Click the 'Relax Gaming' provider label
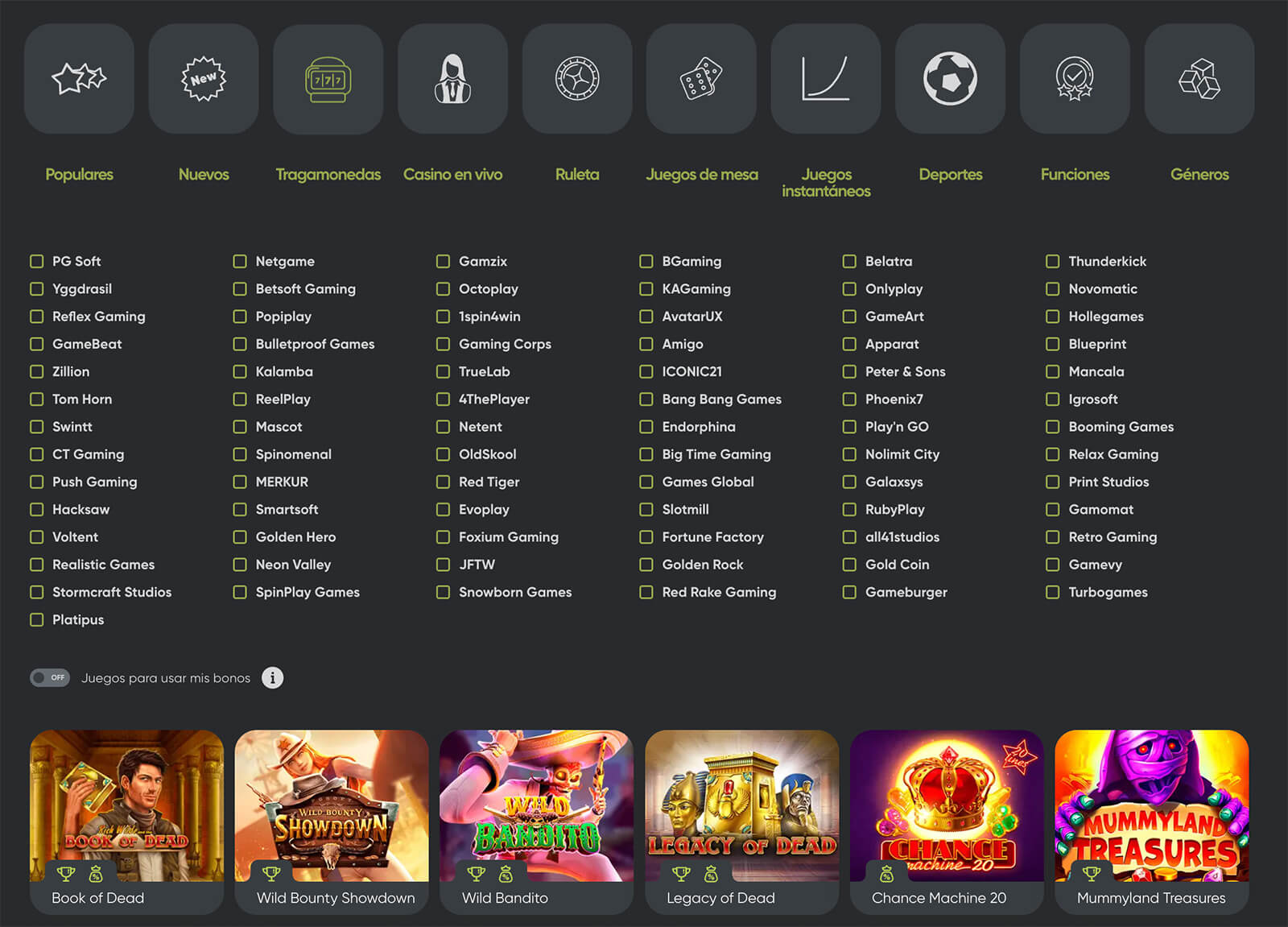1288x927 pixels. point(1113,454)
